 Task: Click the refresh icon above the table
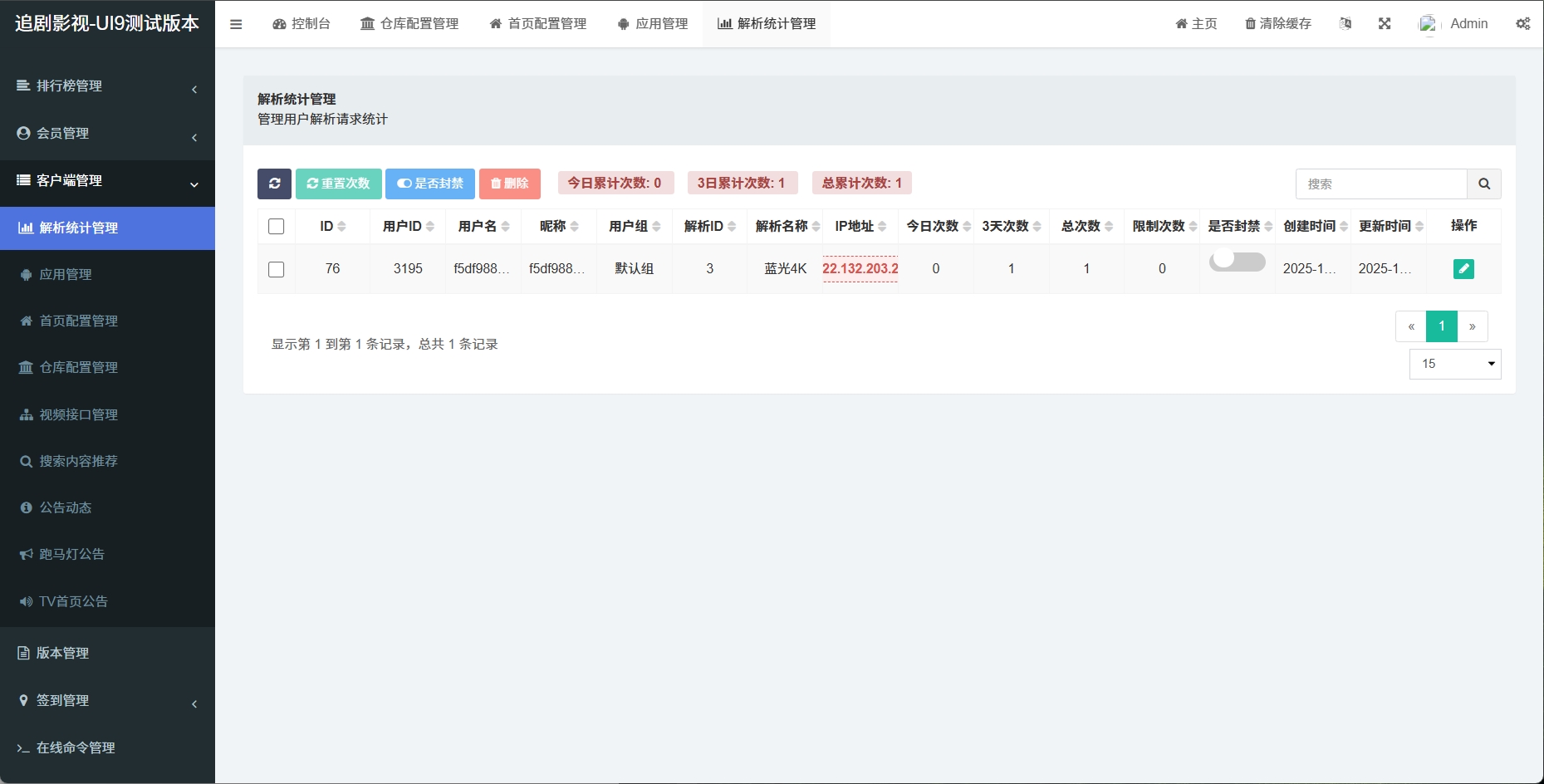274,184
